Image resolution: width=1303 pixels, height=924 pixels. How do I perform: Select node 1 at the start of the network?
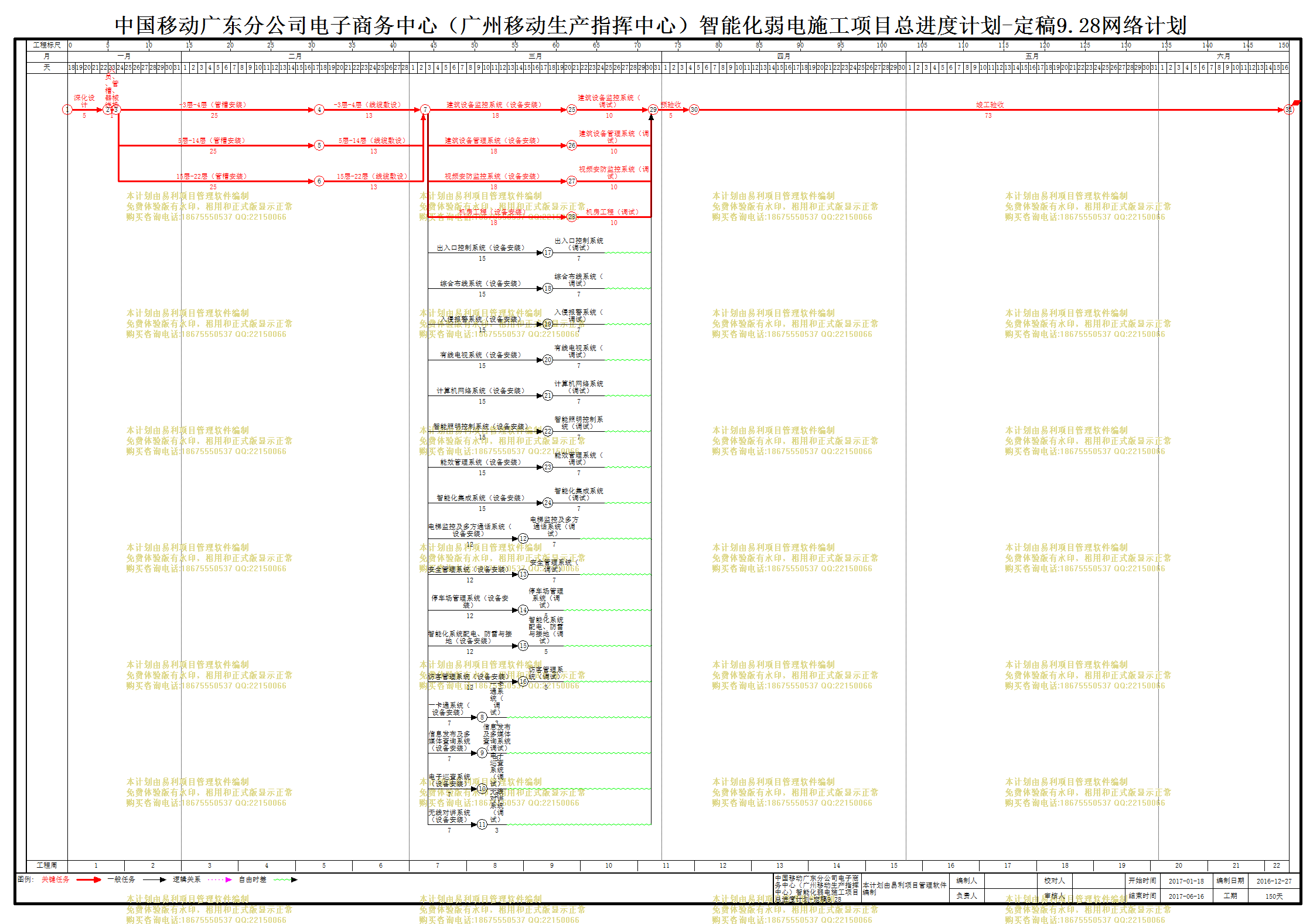coord(67,110)
